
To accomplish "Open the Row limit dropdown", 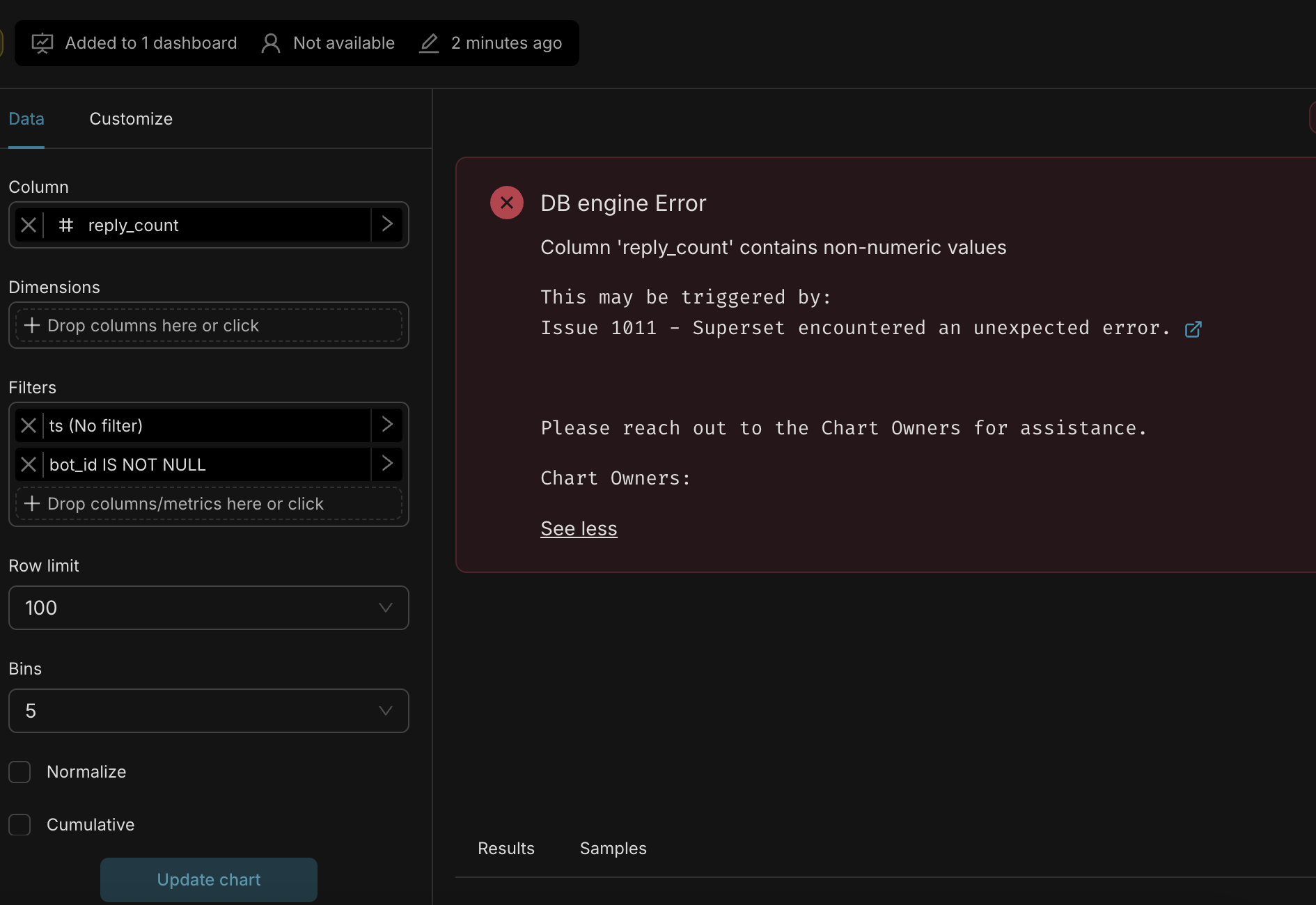I will tap(208, 608).
